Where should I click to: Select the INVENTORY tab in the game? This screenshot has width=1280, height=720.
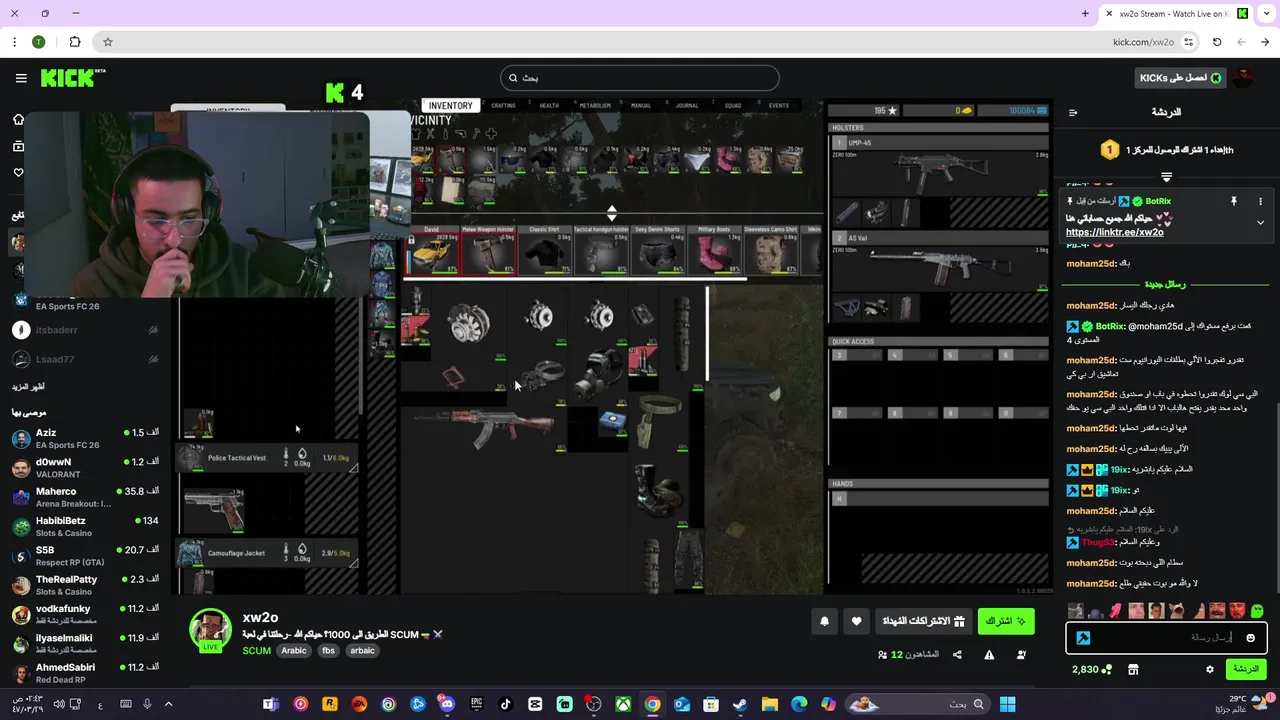(450, 105)
